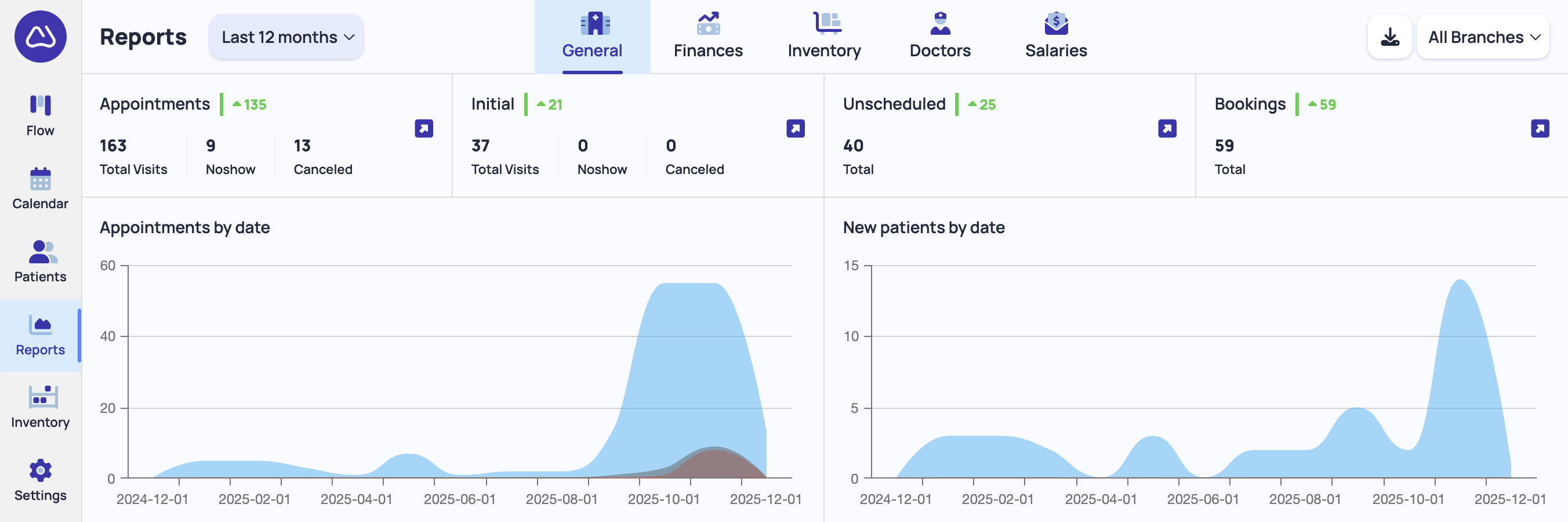Image resolution: width=1568 pixels, height=522 pixels.
Task: Open the Salaries tab
Action: point(1055,37)
